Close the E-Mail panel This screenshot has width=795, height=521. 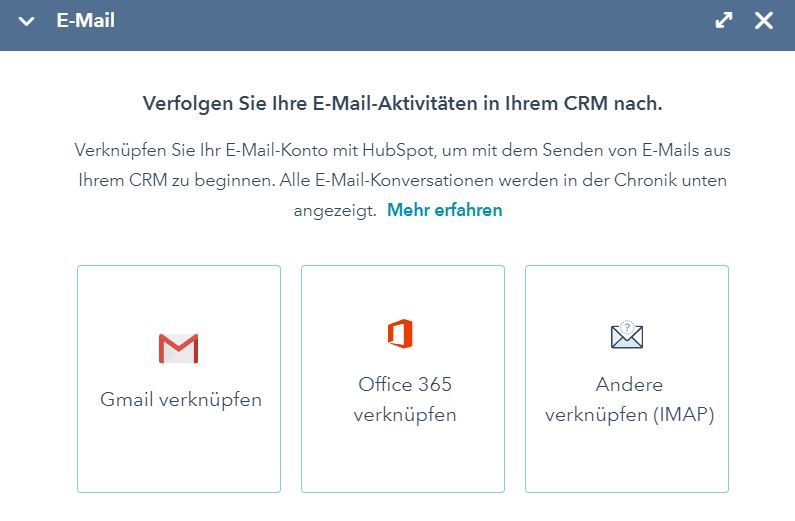[764, 21]
